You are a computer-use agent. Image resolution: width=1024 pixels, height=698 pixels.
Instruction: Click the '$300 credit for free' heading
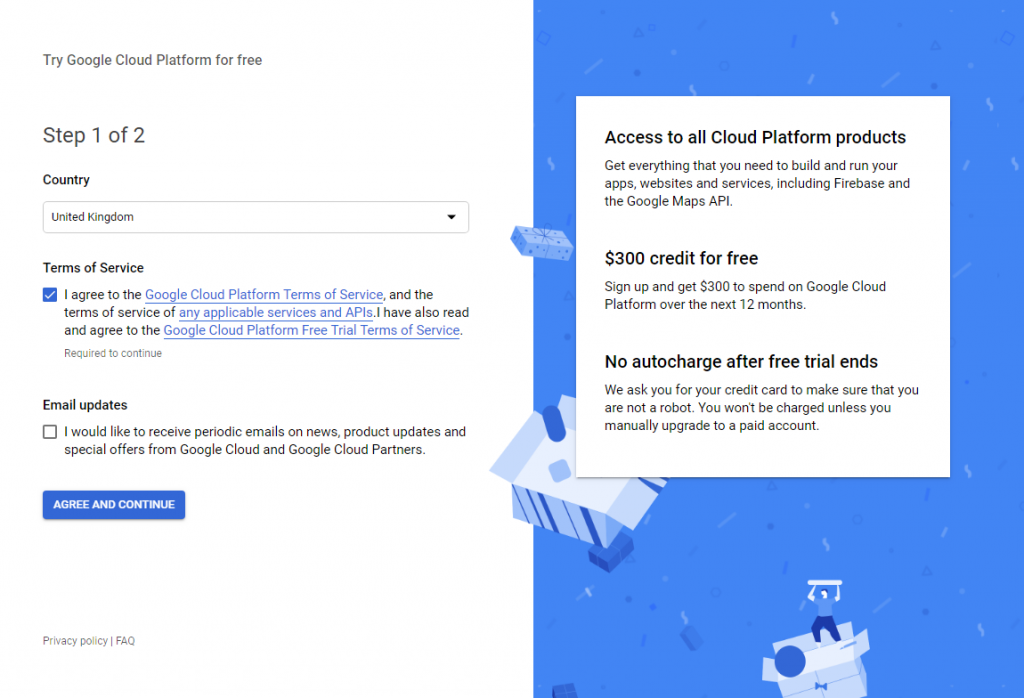(681, 259)
